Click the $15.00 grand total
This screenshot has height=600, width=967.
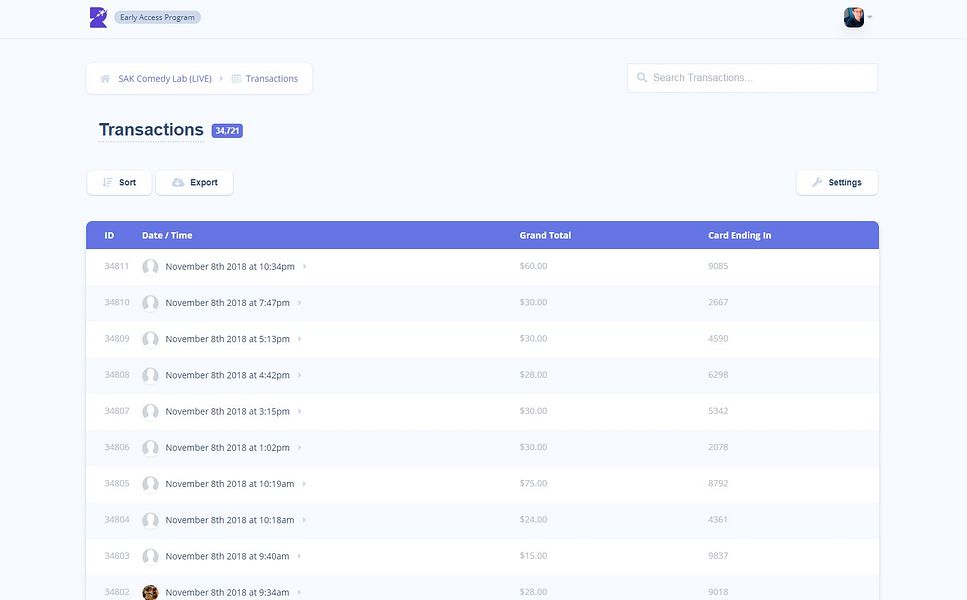pyautogui.click(x=533, y=556)
